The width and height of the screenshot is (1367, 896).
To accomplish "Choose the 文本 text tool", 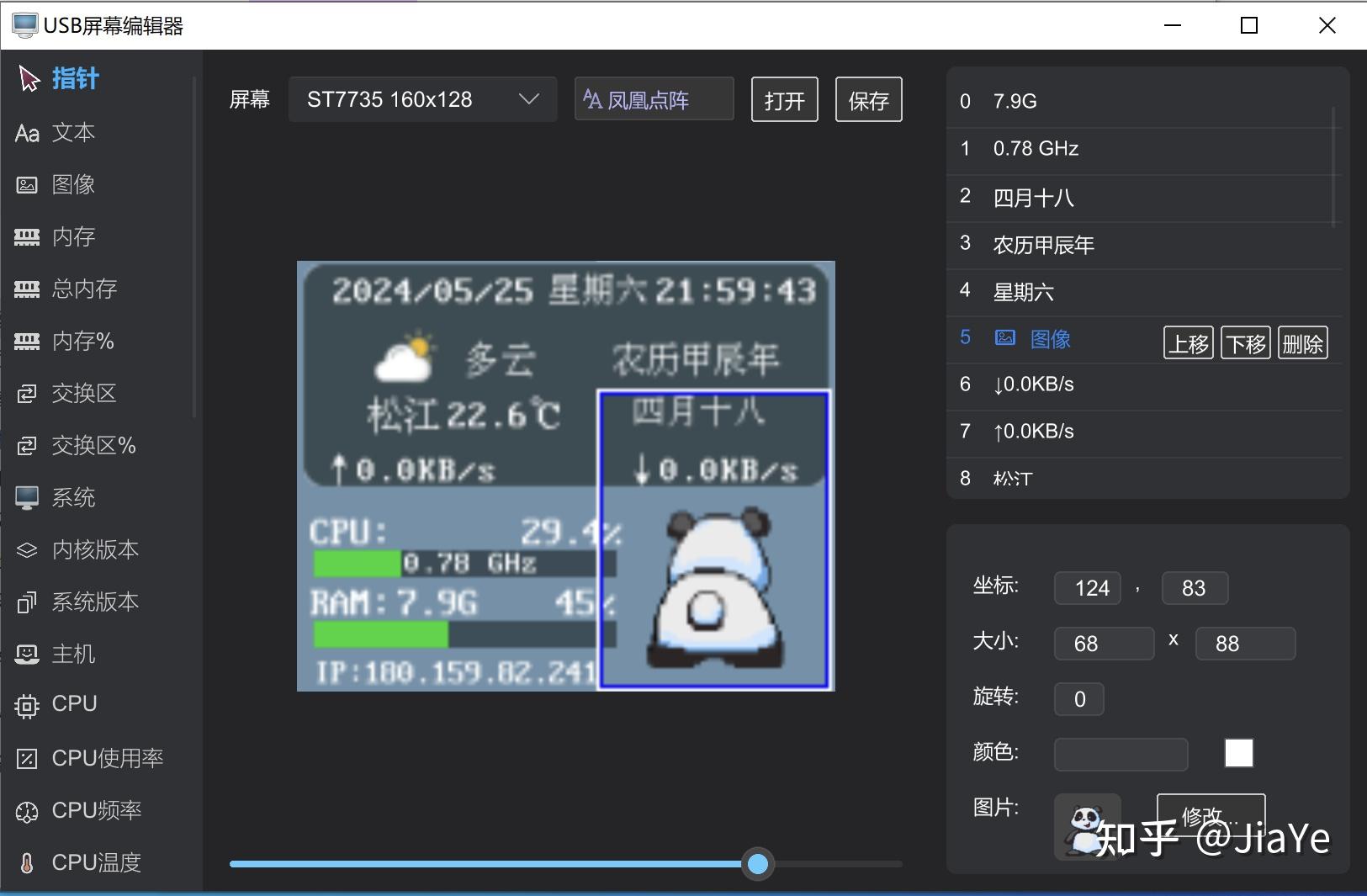I will (56, 132).
